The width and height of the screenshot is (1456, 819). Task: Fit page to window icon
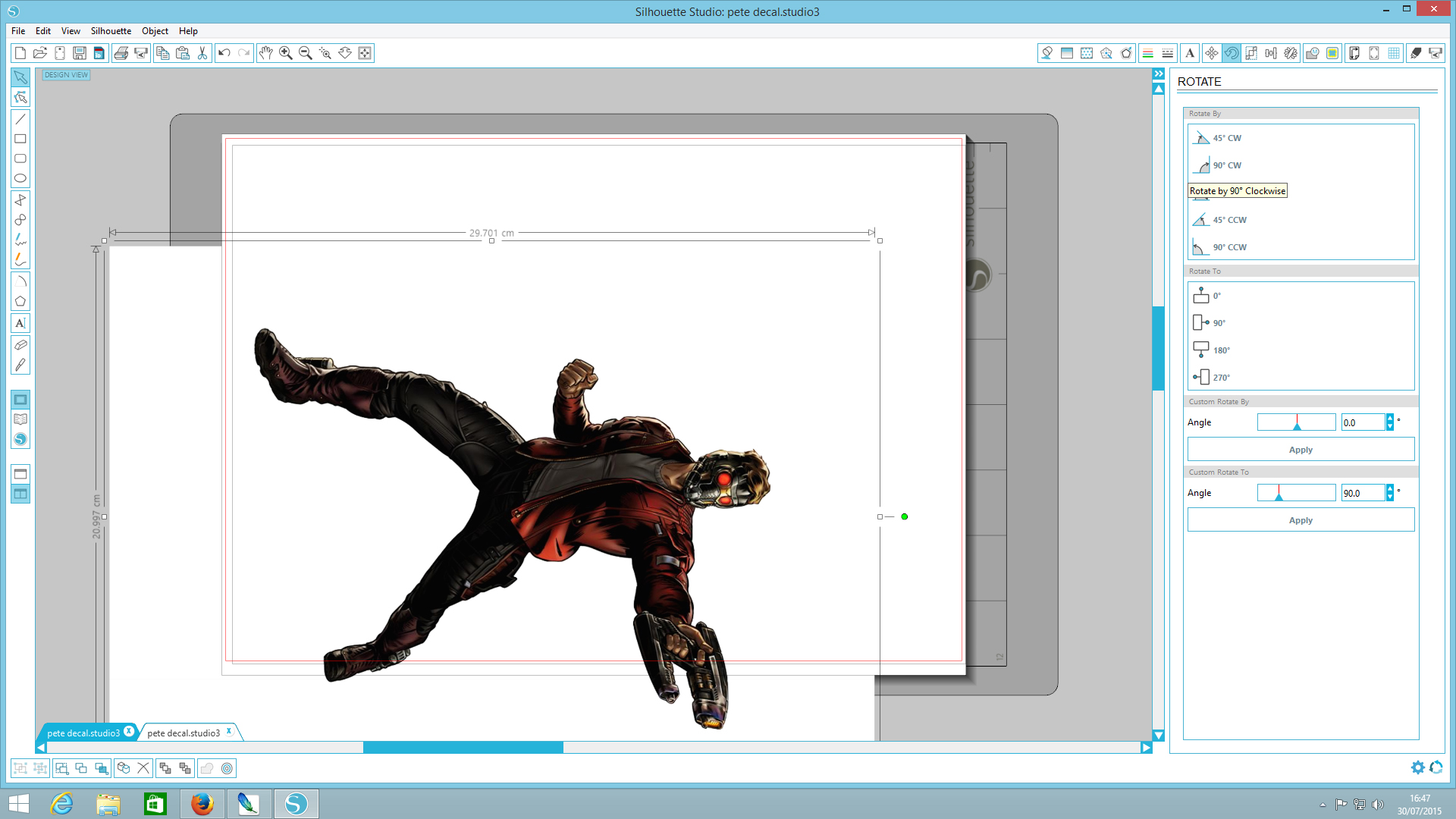[365, 53]
